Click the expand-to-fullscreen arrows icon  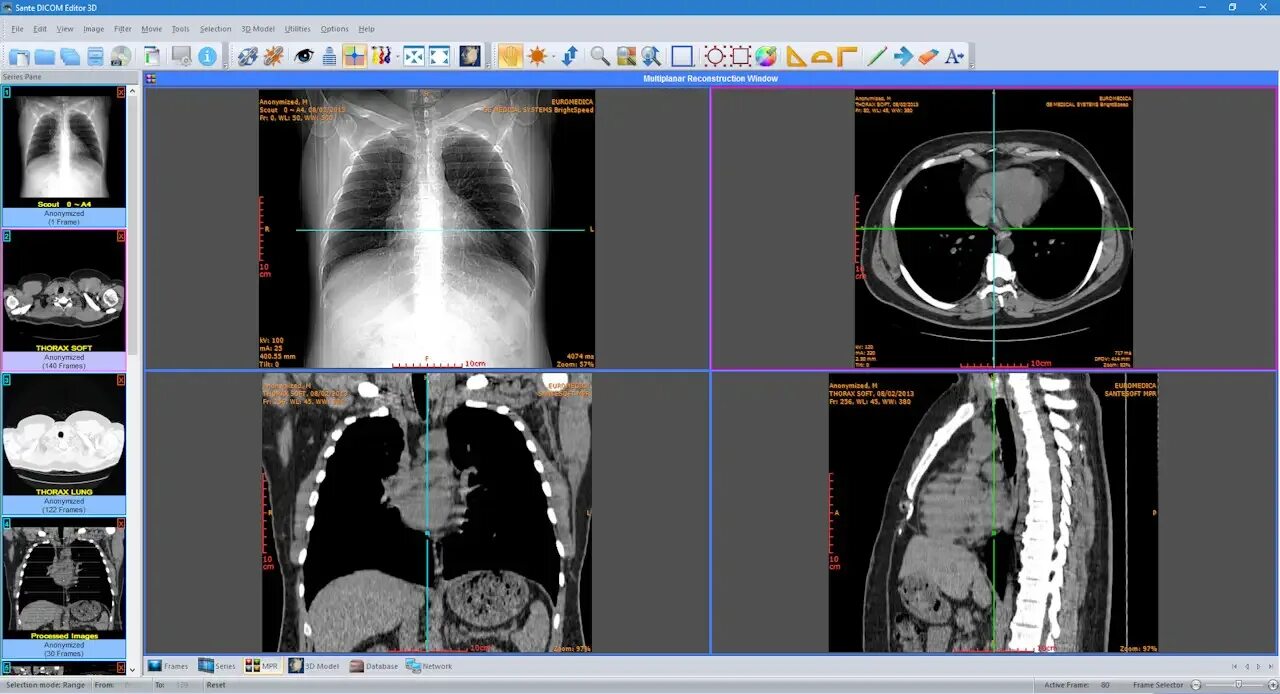coord(439,56)
